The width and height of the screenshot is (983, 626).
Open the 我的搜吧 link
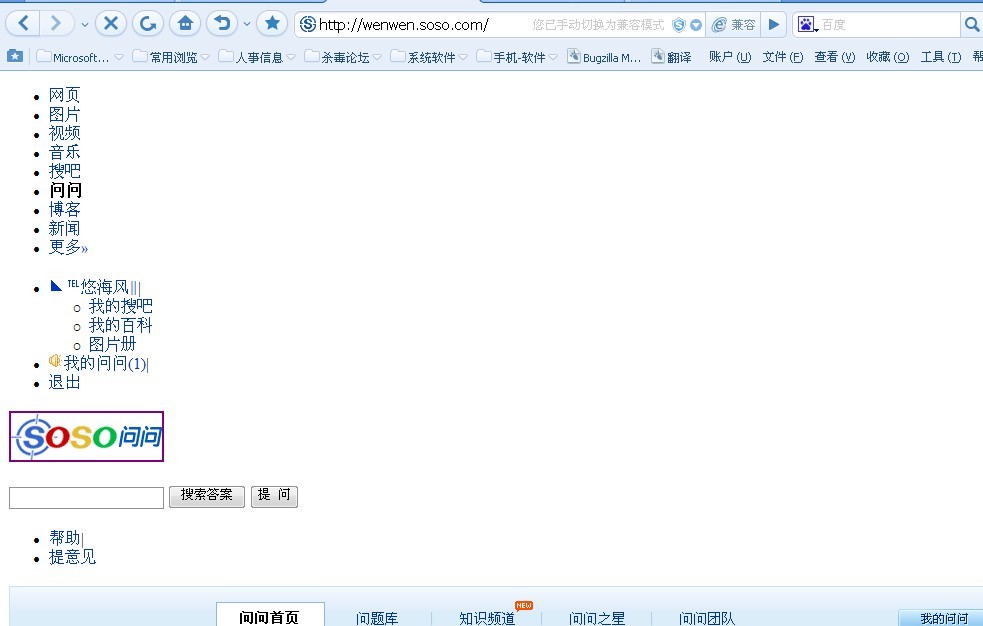[x=120, y=306]
